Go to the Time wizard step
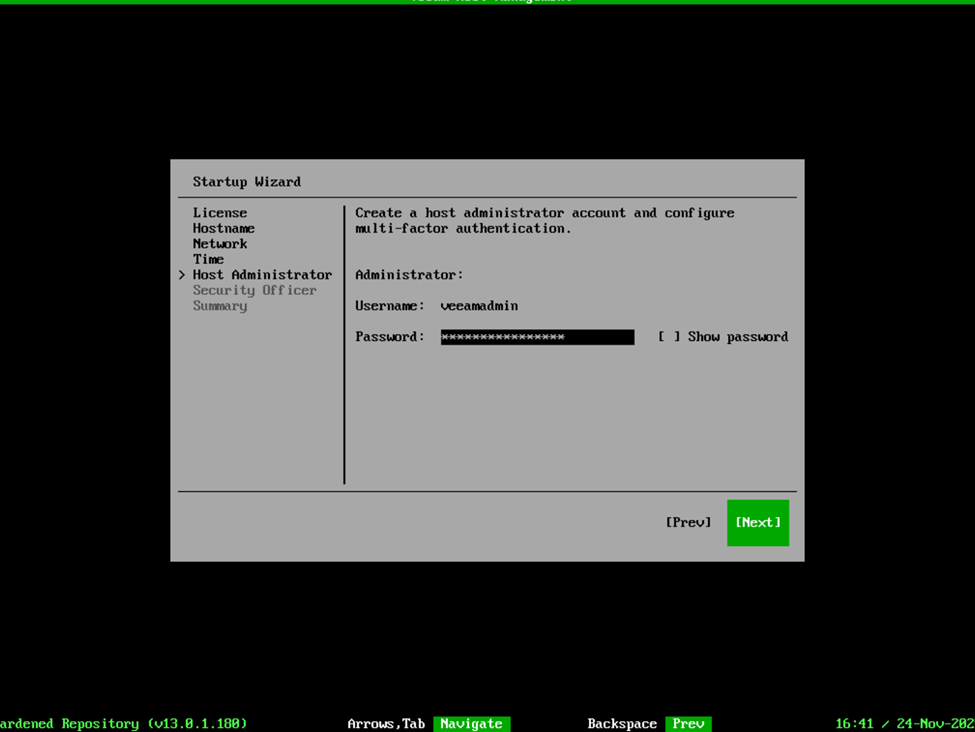 coord(208,259)
